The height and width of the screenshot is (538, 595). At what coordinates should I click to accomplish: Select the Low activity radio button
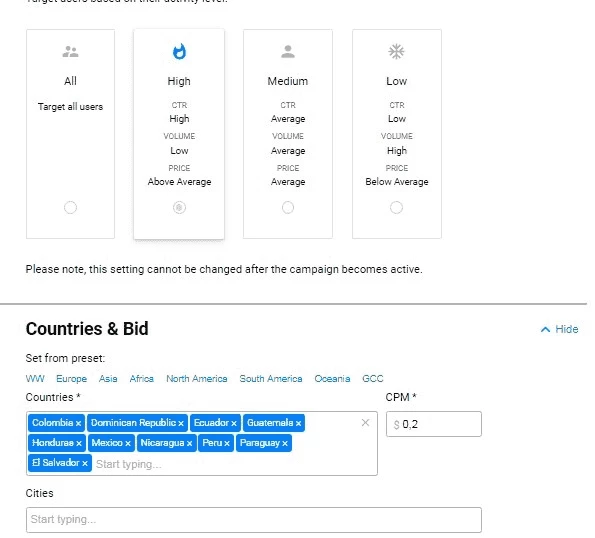[x=396, y=208]
